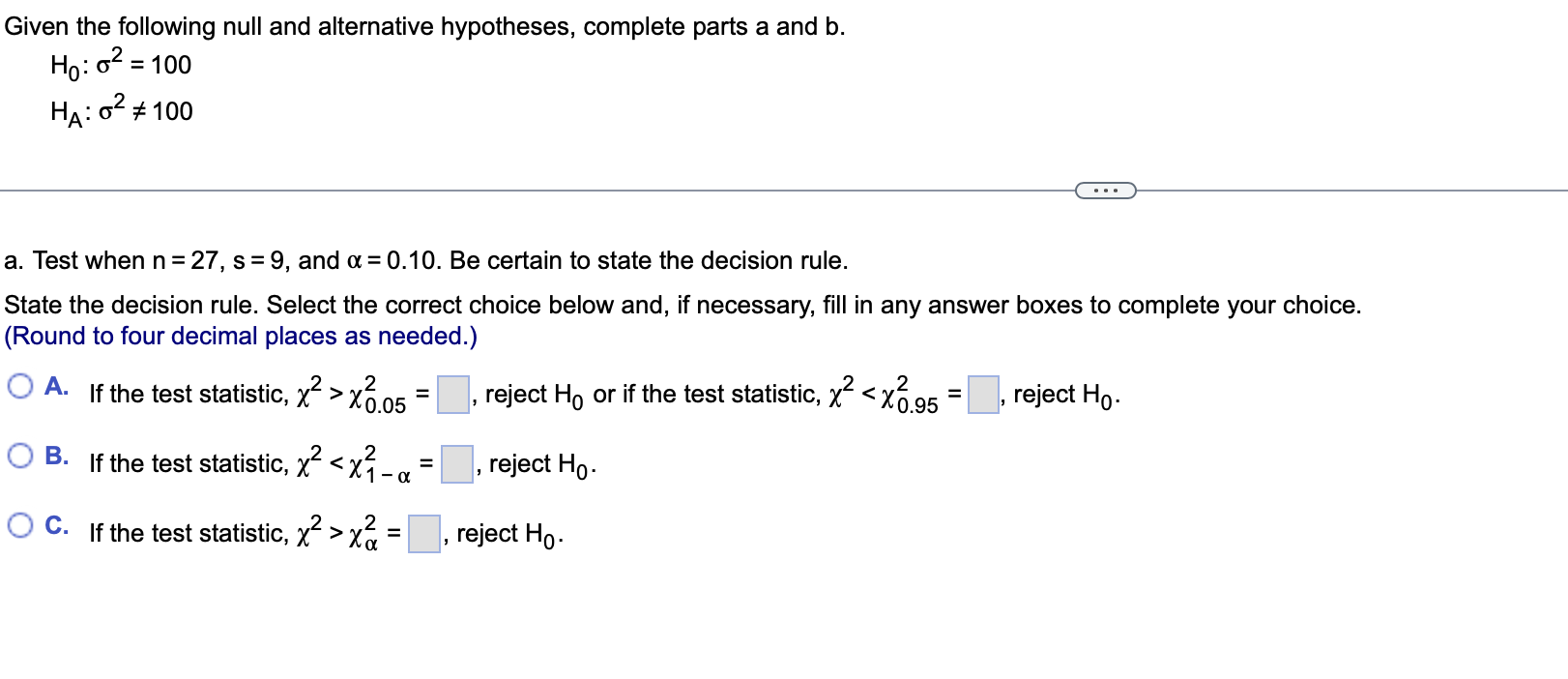Viewport: 1568px width, 679px height.
Task: Click option C's decision rule text
Action: 327,534
